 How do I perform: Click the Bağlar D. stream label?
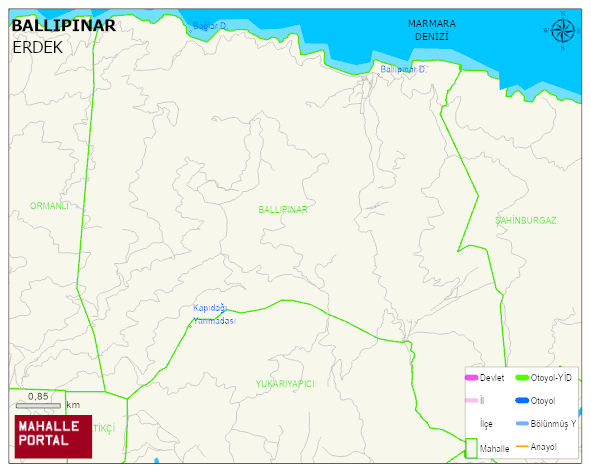pos(210,26)
